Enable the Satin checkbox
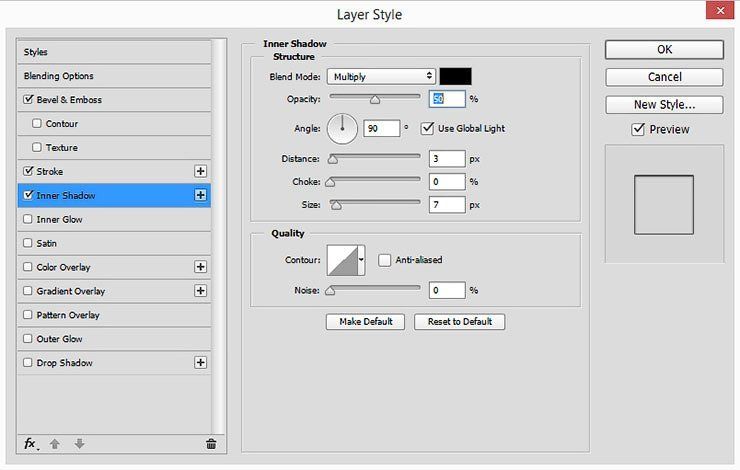Screen dimensions: 740x470 pos(28,243)
